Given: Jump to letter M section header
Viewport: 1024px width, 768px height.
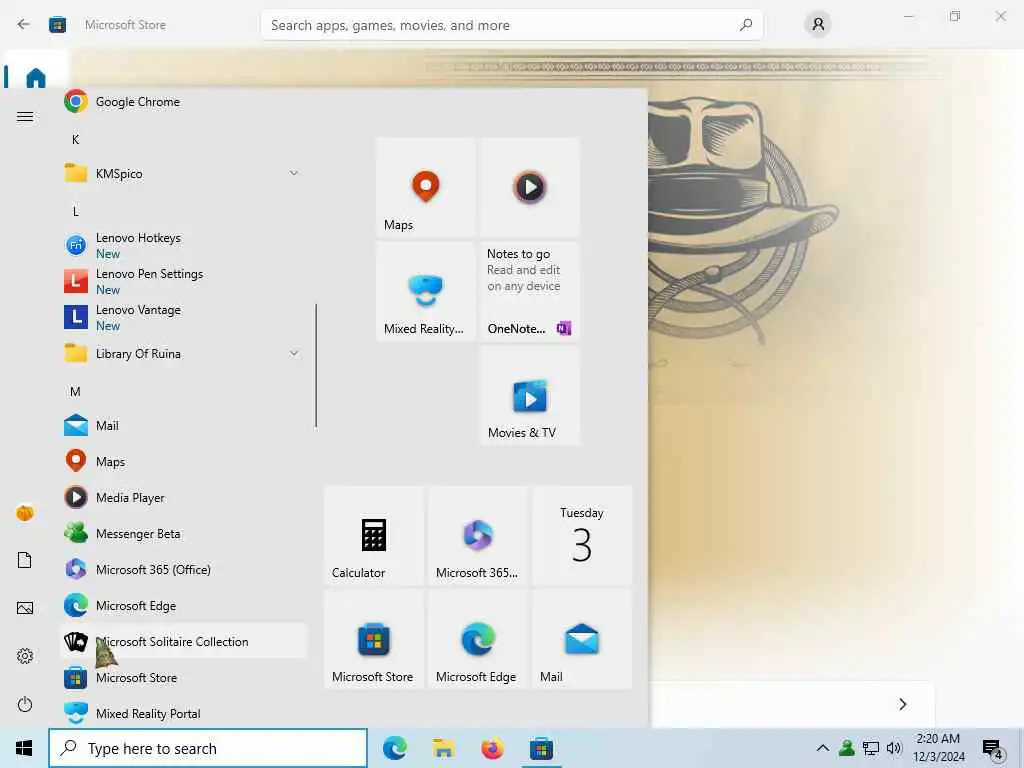Looking at the screenshot, I should 76,392.
